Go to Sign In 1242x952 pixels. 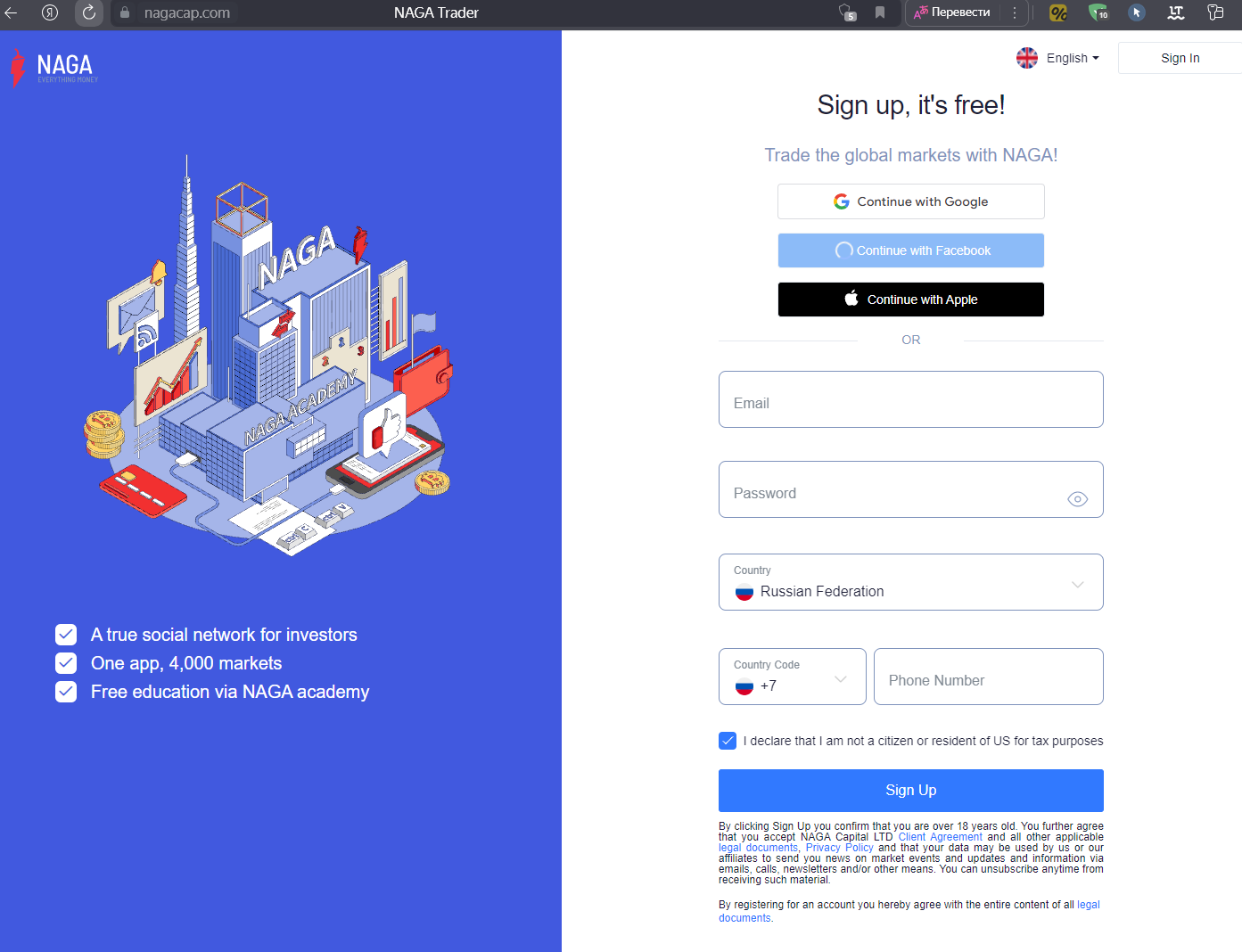coord(1180,58)
